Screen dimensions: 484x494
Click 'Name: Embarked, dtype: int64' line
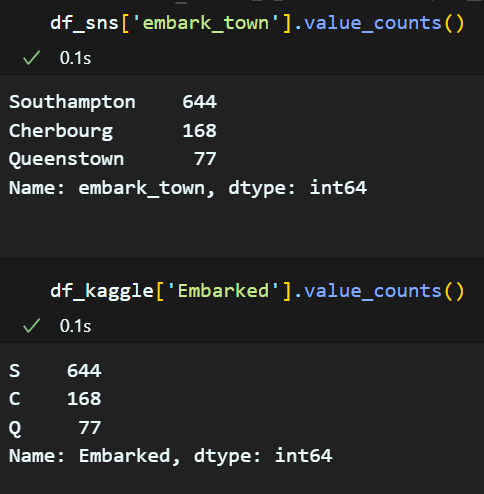[171, 456]
